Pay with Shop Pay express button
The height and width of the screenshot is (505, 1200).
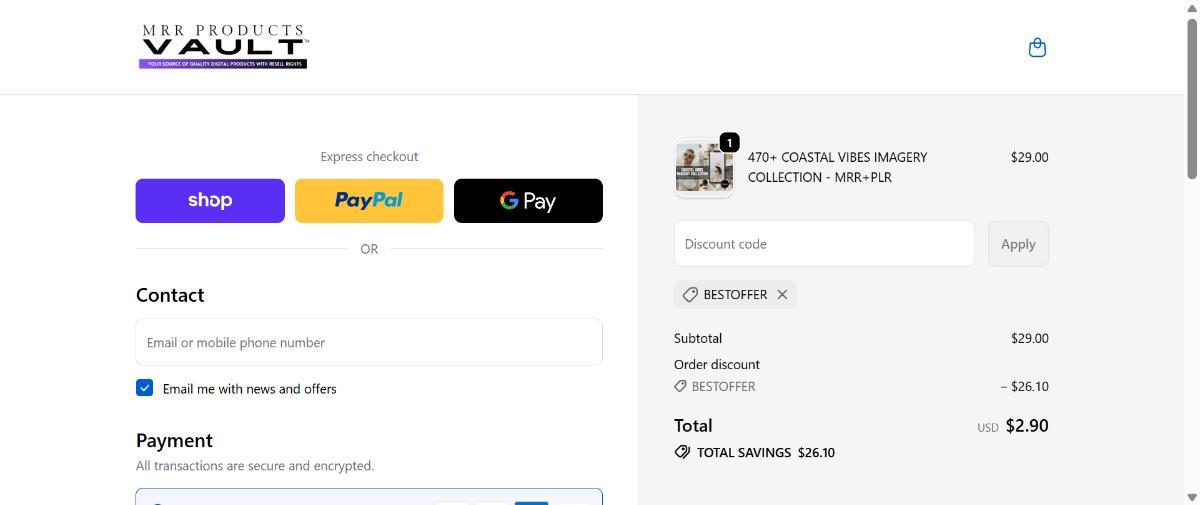coord(210,201)
